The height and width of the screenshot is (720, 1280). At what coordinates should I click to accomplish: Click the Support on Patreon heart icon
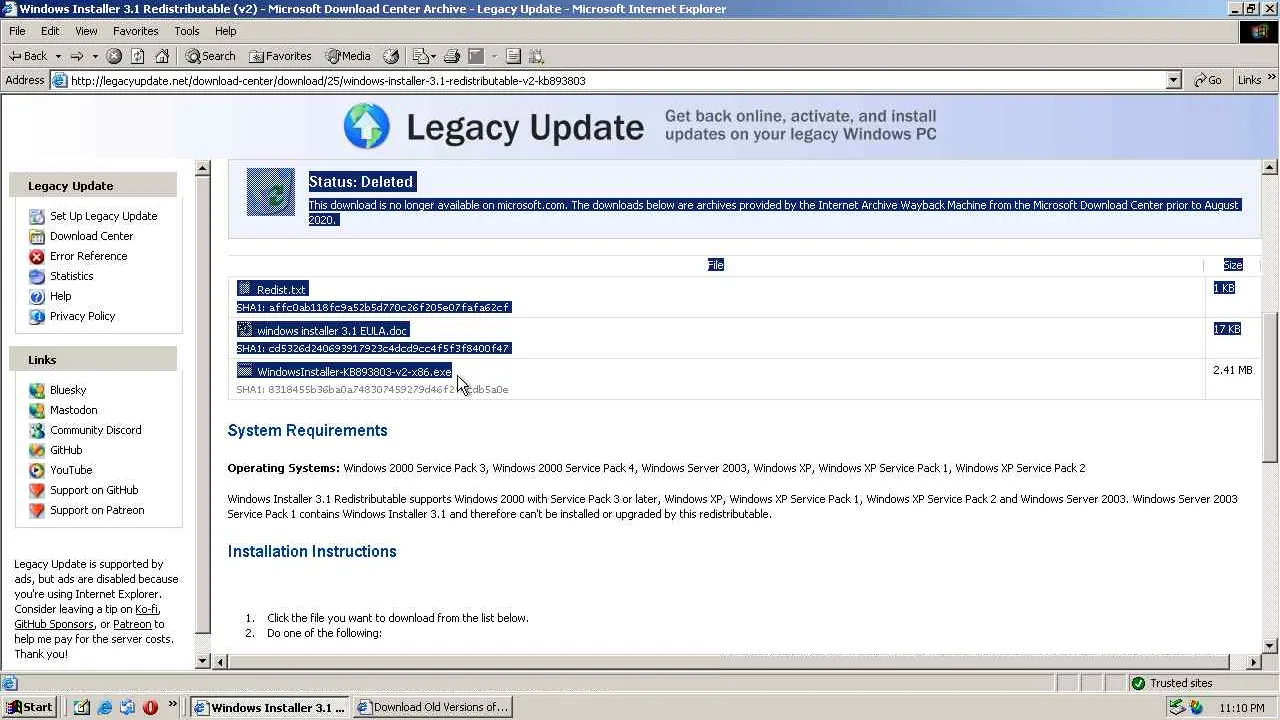(x=37, y=510)
